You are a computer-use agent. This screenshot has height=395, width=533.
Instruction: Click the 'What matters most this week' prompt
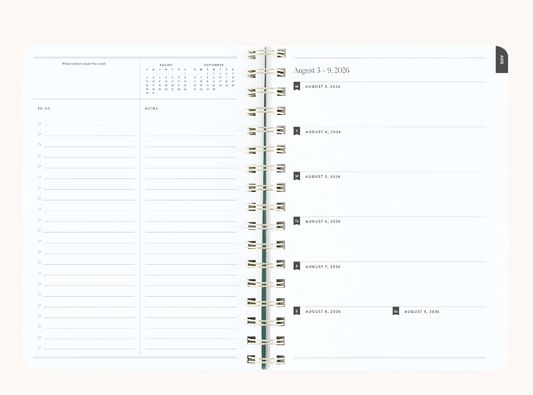coord(84,64)
